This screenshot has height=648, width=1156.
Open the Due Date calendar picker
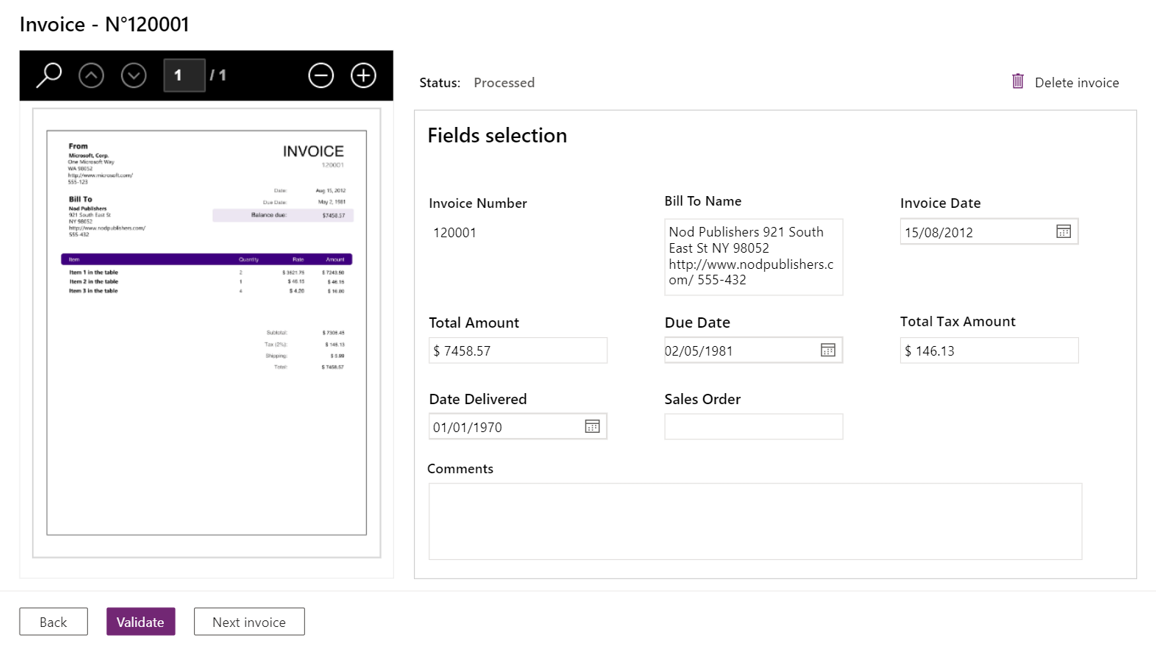click(828, 350)
